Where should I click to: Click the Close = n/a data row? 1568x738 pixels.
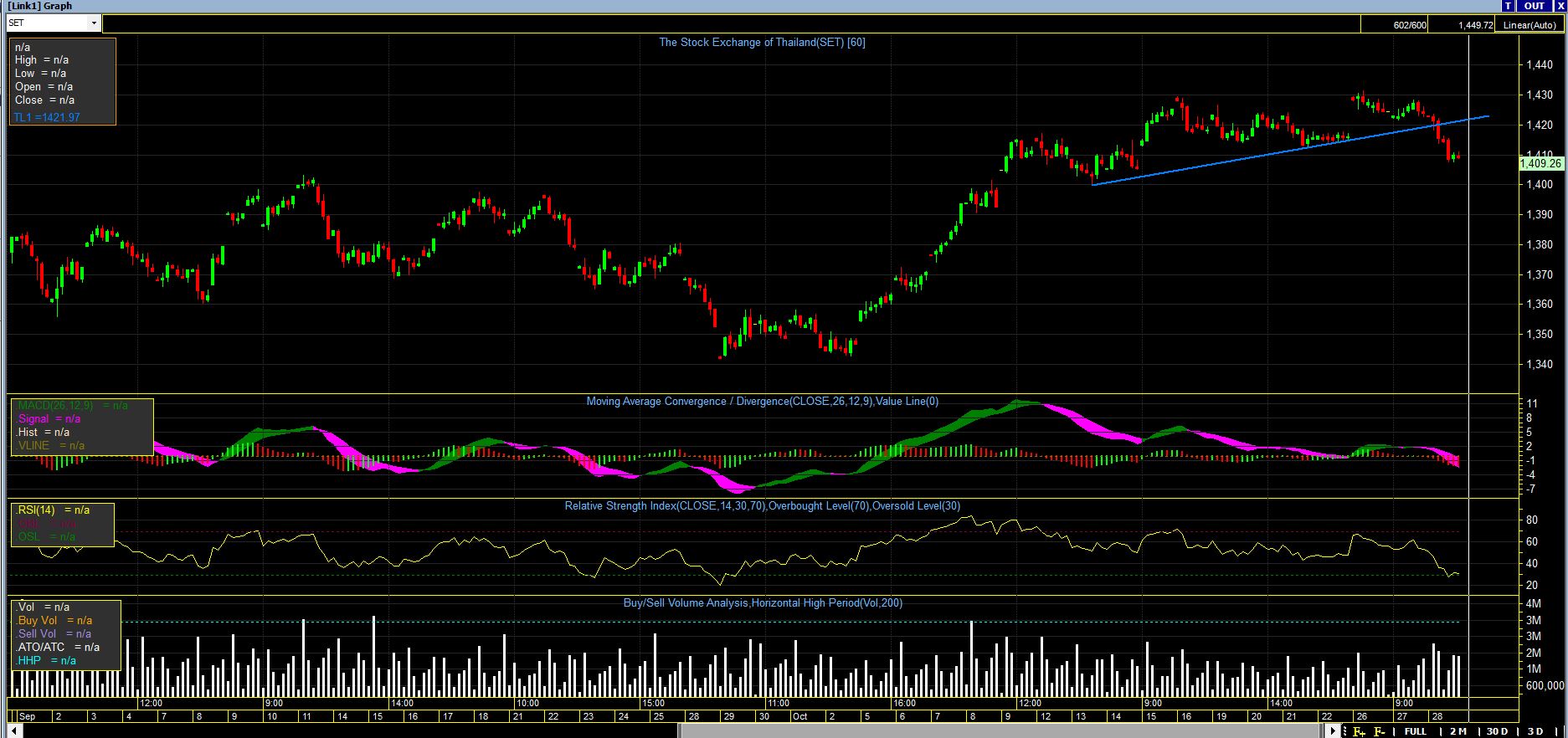[x=44, y=100]
